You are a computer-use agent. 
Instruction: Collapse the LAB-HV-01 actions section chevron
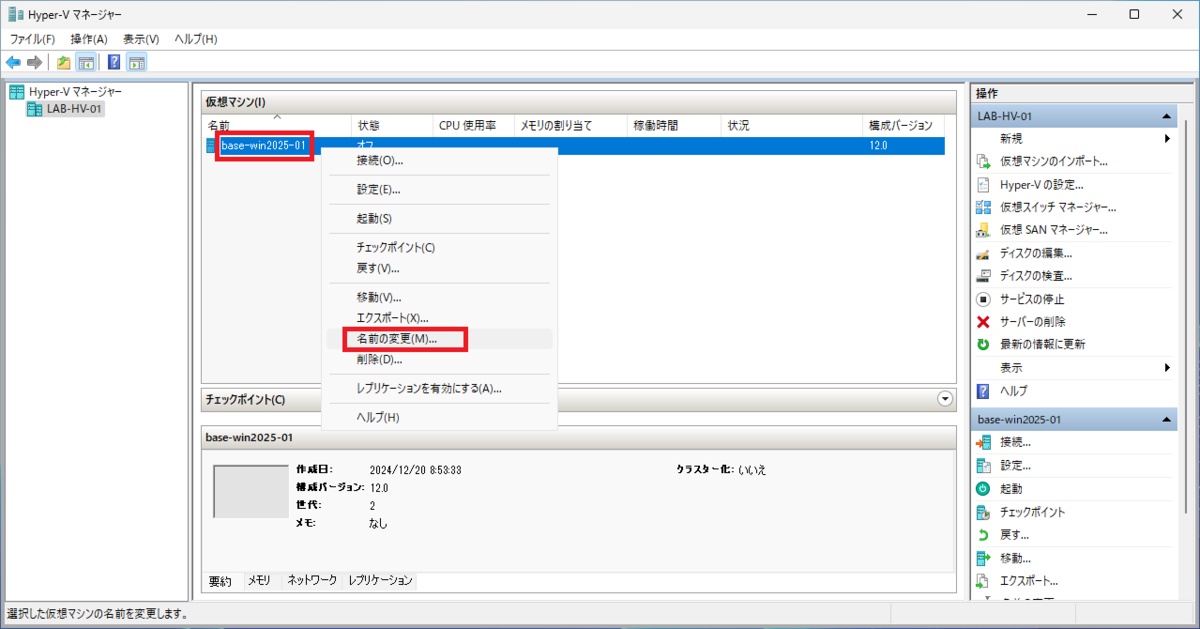[x=1166, y=114]
